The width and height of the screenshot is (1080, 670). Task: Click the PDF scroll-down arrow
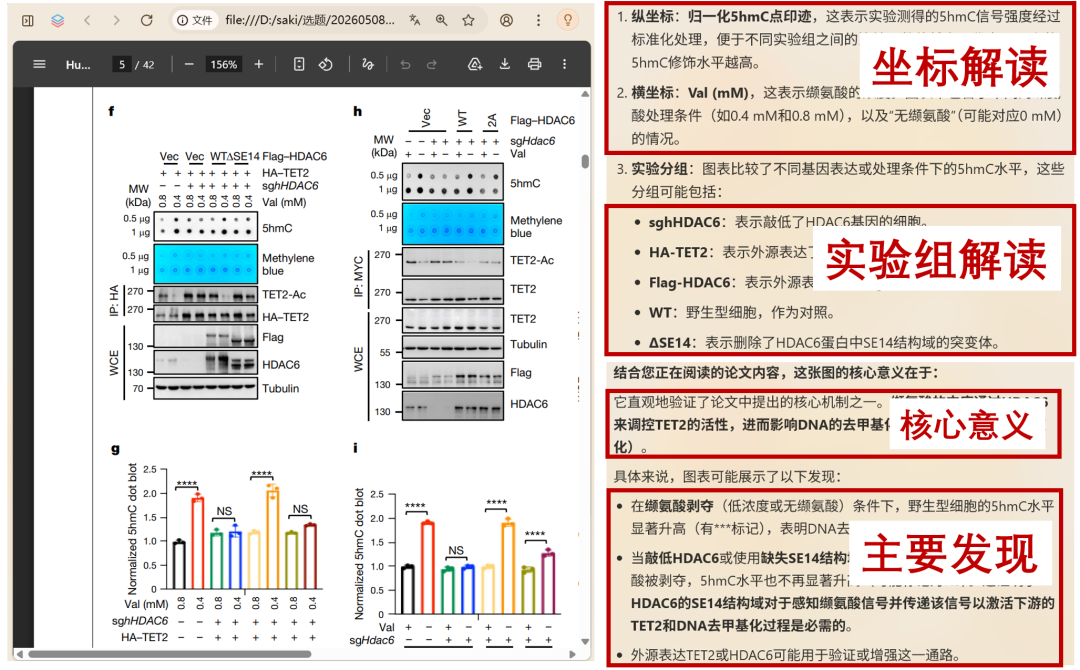click(585, 641)
